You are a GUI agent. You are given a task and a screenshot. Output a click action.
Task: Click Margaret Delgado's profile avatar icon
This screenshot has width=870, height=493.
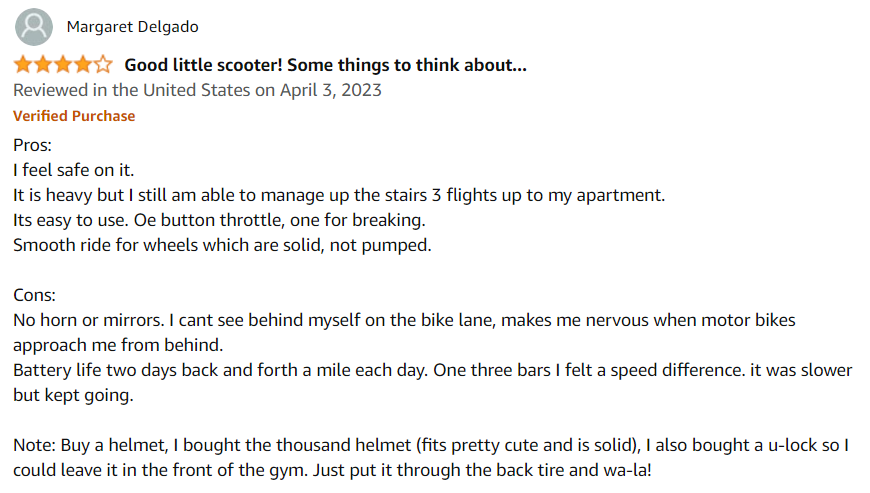click(x=34, y=27)
